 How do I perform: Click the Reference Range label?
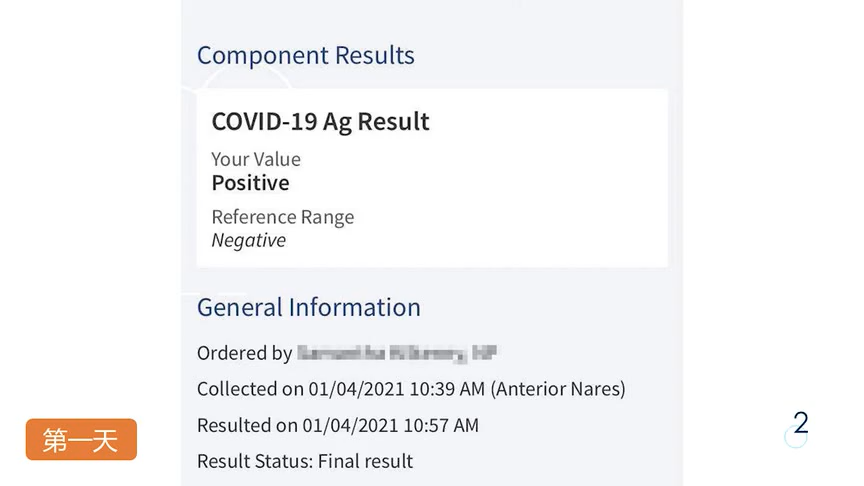[x=282, y=217]
